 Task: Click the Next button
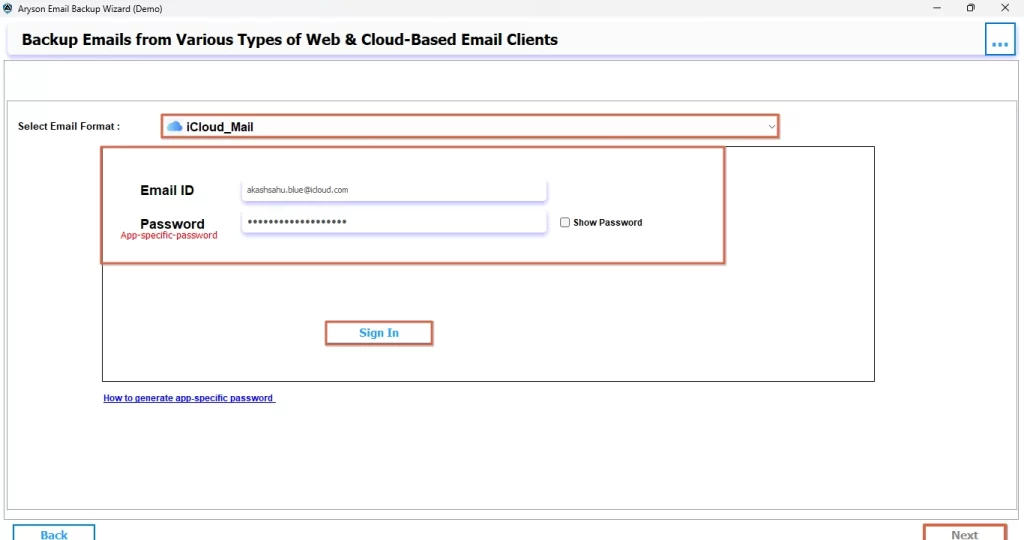(965, 533)
